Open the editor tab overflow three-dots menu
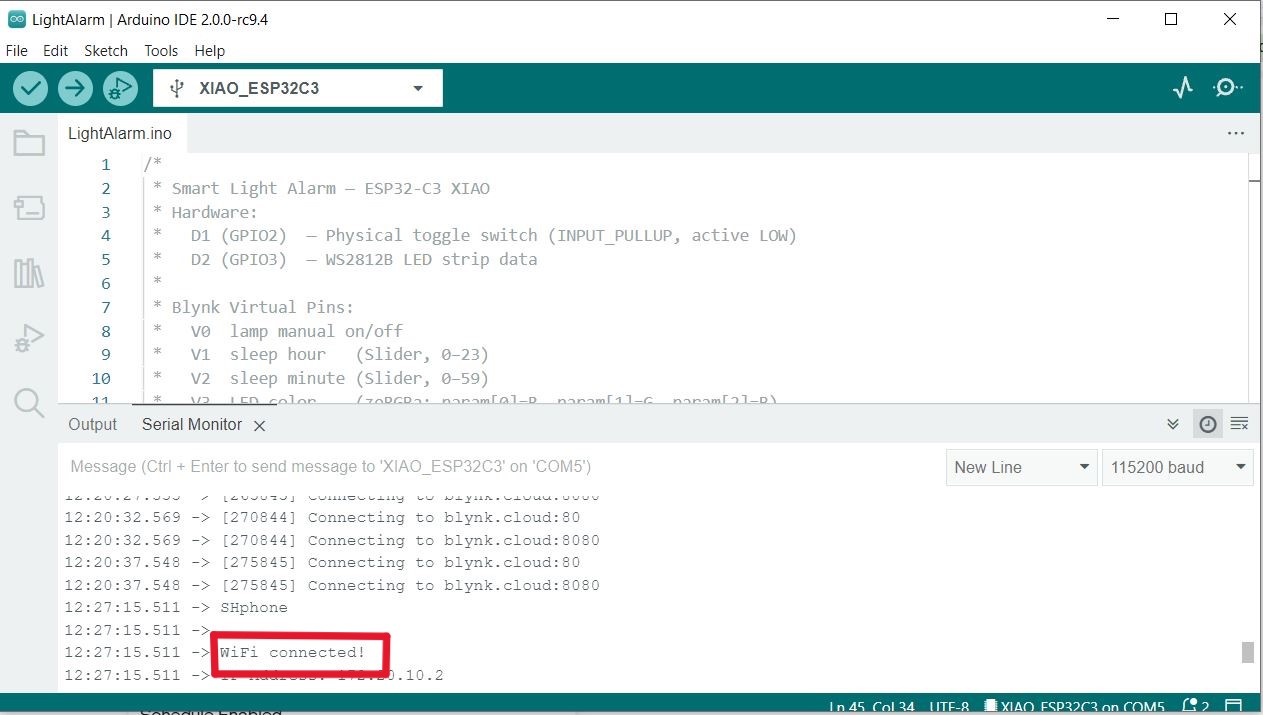Image resolution: width=1263 pixels, height=715 pixels. click(1236, 133)
